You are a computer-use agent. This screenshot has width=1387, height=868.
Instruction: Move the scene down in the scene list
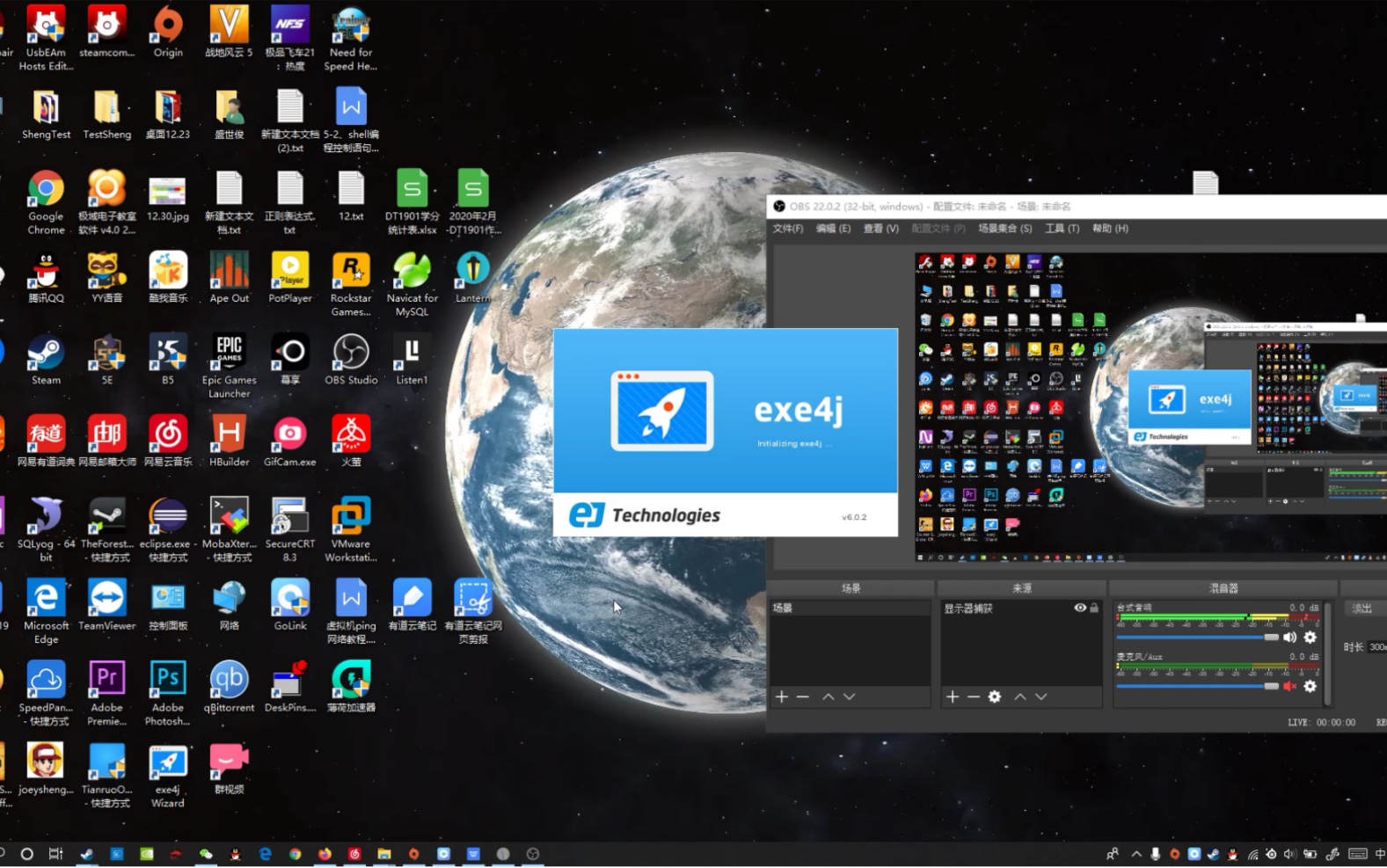[x=849, y=697]
